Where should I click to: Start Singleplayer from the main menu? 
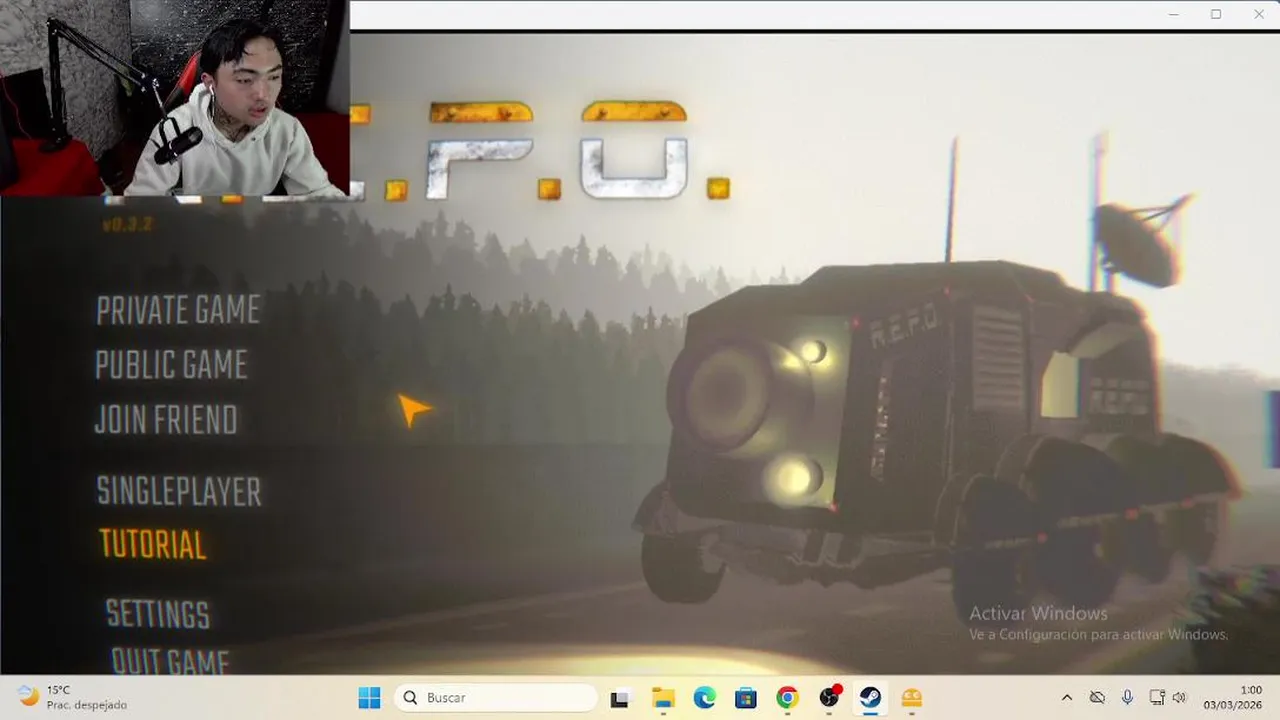click(x=179, y=491)
